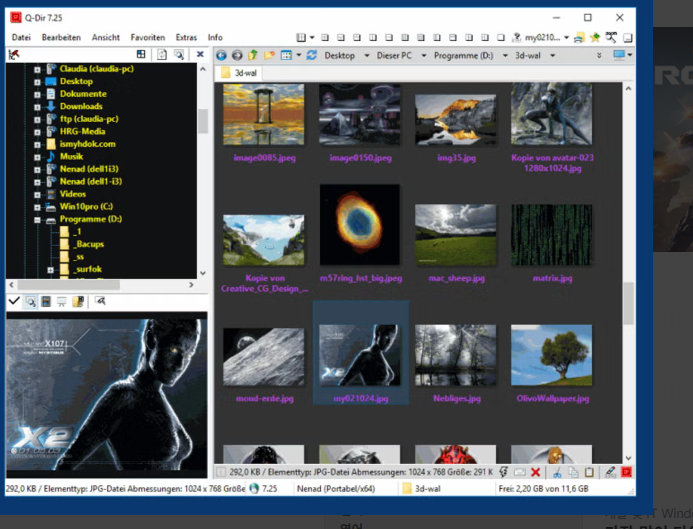
Task: Click the zoom magnifier icon in top toolbar
Action: pyautogui.click(x=611, y=37)
